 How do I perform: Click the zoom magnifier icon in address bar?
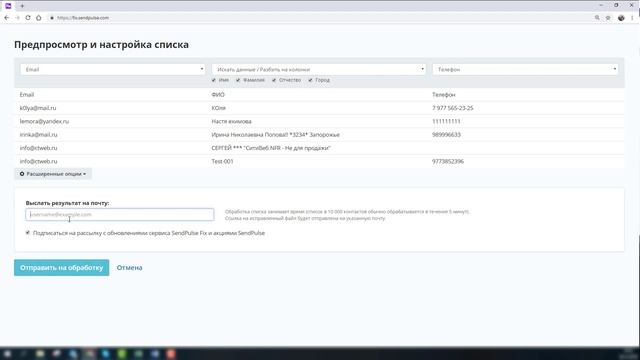click(x=597, y=18)
